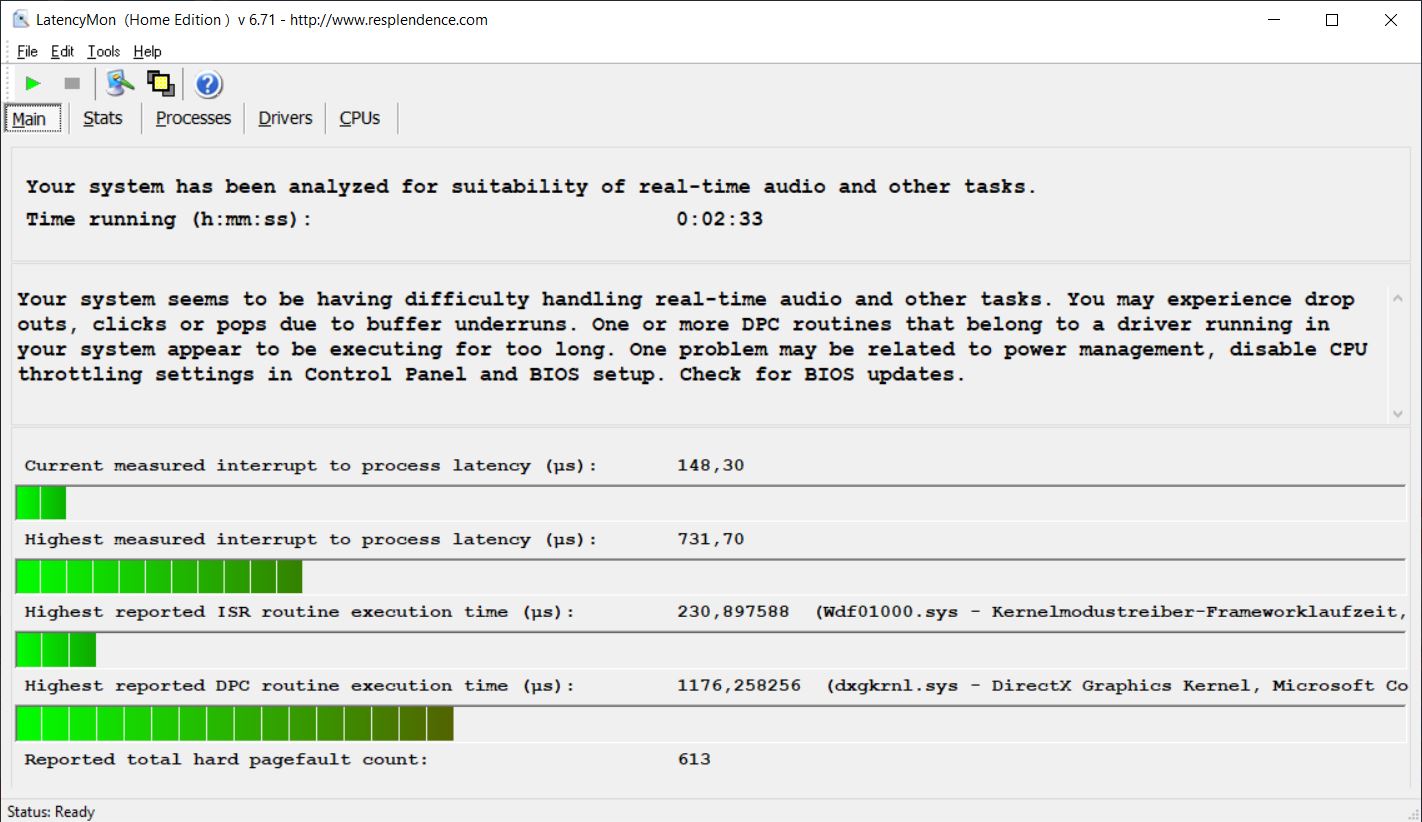Click the grey stop monitoring button
1422x822 pixels.
(x=72, y=84)
